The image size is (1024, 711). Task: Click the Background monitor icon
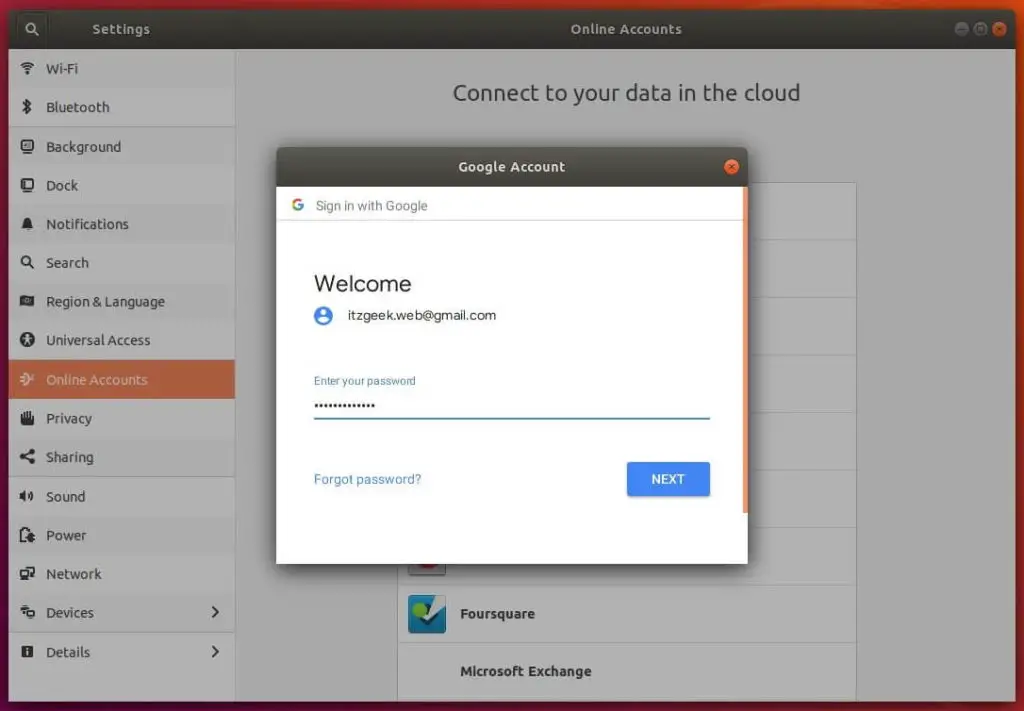click(27, 146)
